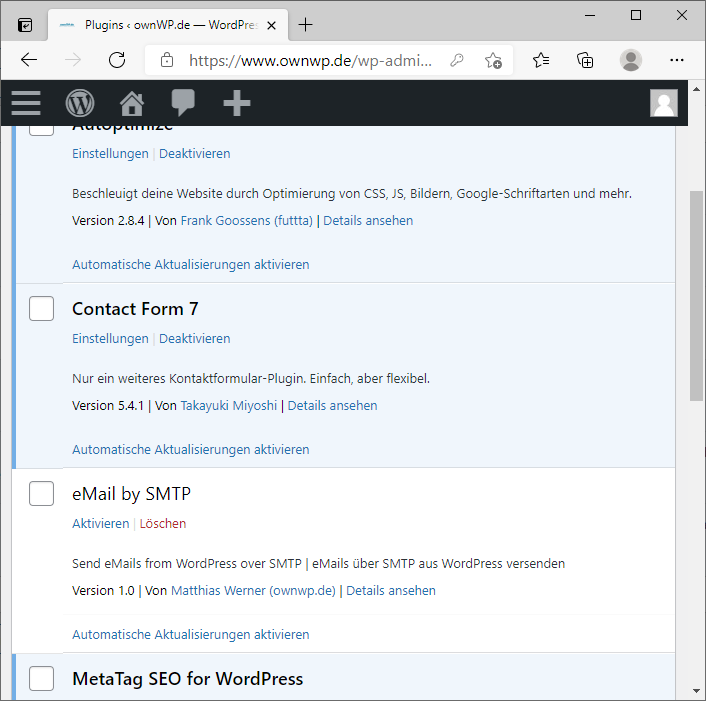This screenshot has width=706, height=701.
Task: Click the plus icon to add new content
Action: [x=237, y=103]
